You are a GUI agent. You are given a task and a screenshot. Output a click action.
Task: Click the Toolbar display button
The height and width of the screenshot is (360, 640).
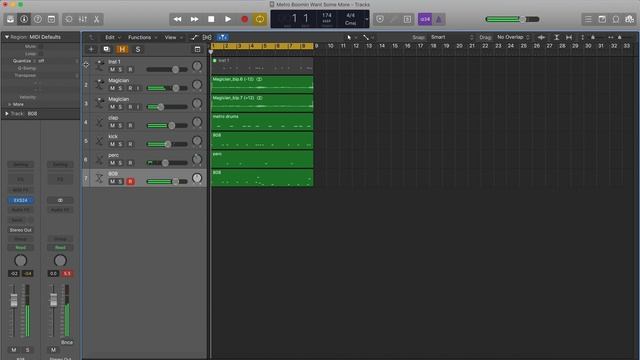tap(51, 19)
